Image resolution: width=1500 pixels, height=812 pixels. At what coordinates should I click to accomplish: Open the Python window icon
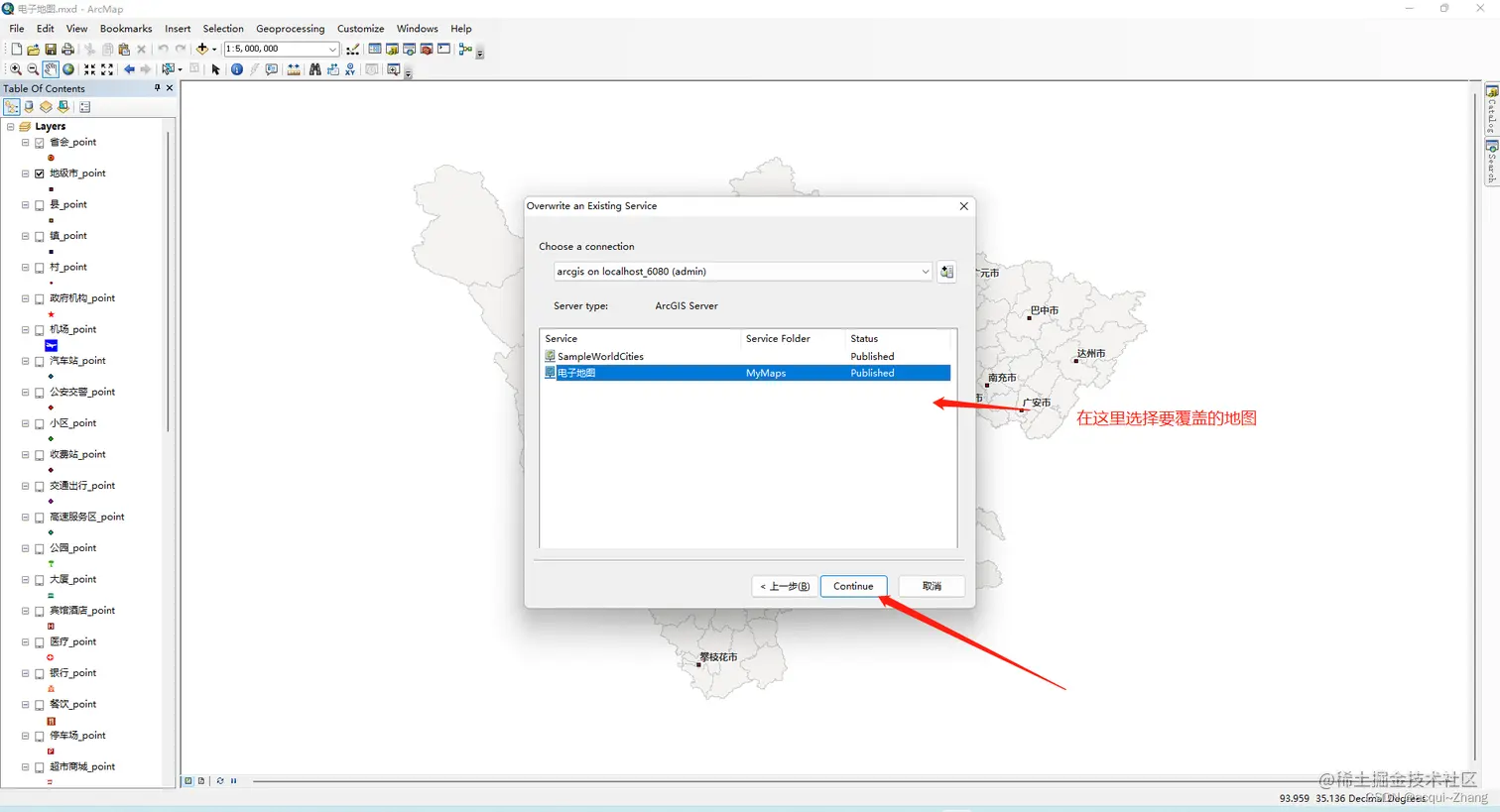coord(443,49)
